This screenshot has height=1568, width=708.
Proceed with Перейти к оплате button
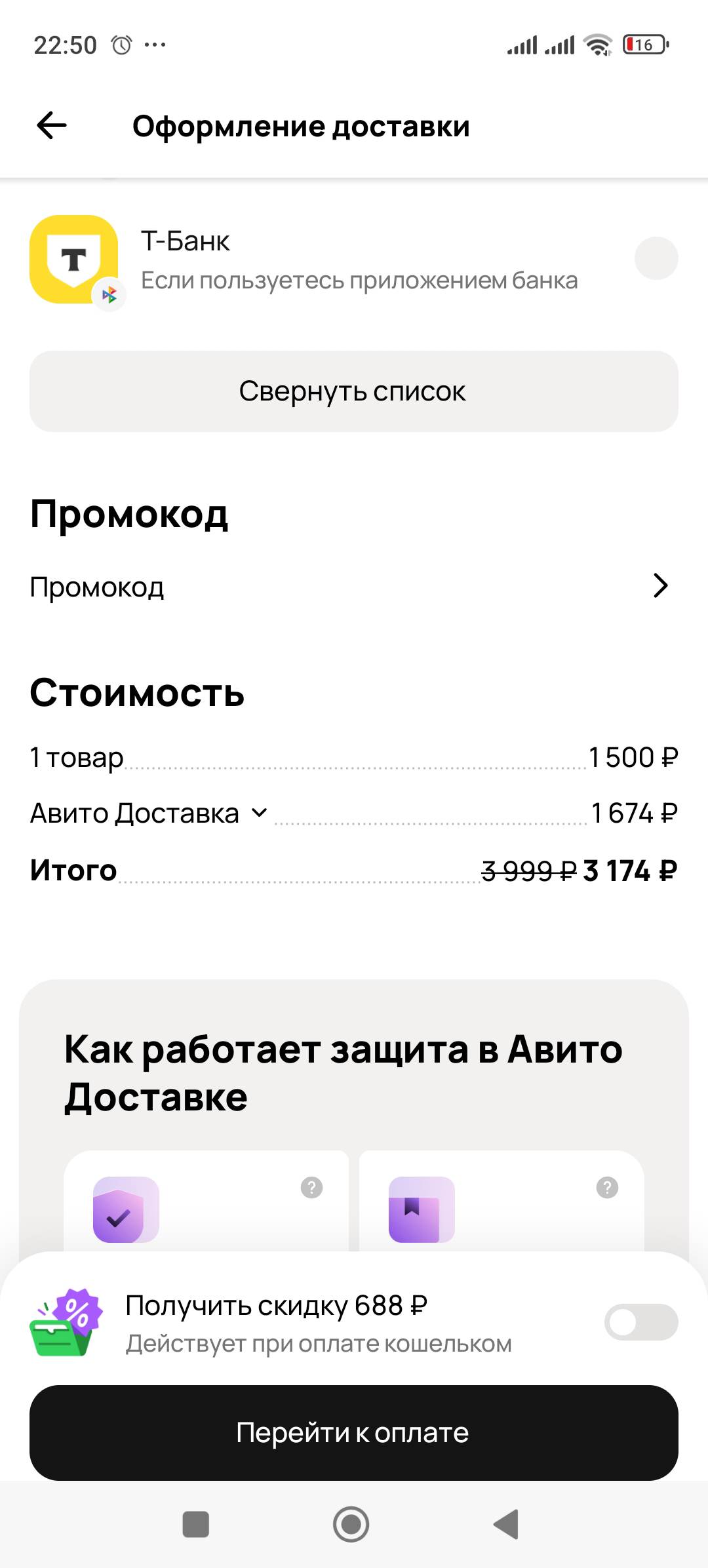[x=354, y=1432]
